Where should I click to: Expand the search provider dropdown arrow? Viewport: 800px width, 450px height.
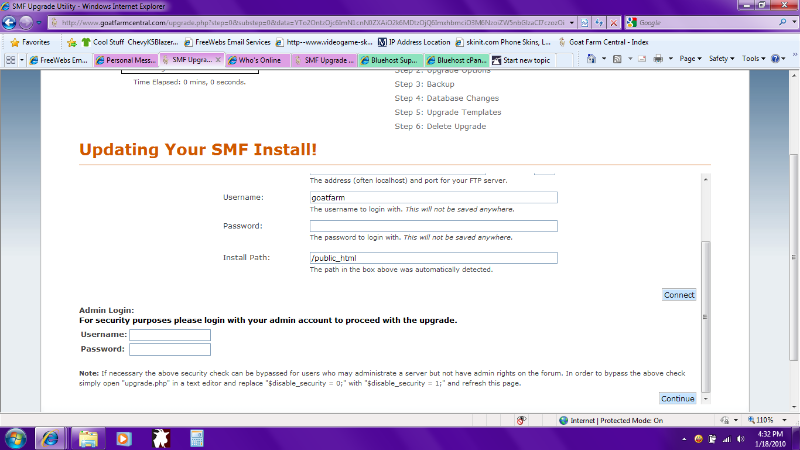794,22
